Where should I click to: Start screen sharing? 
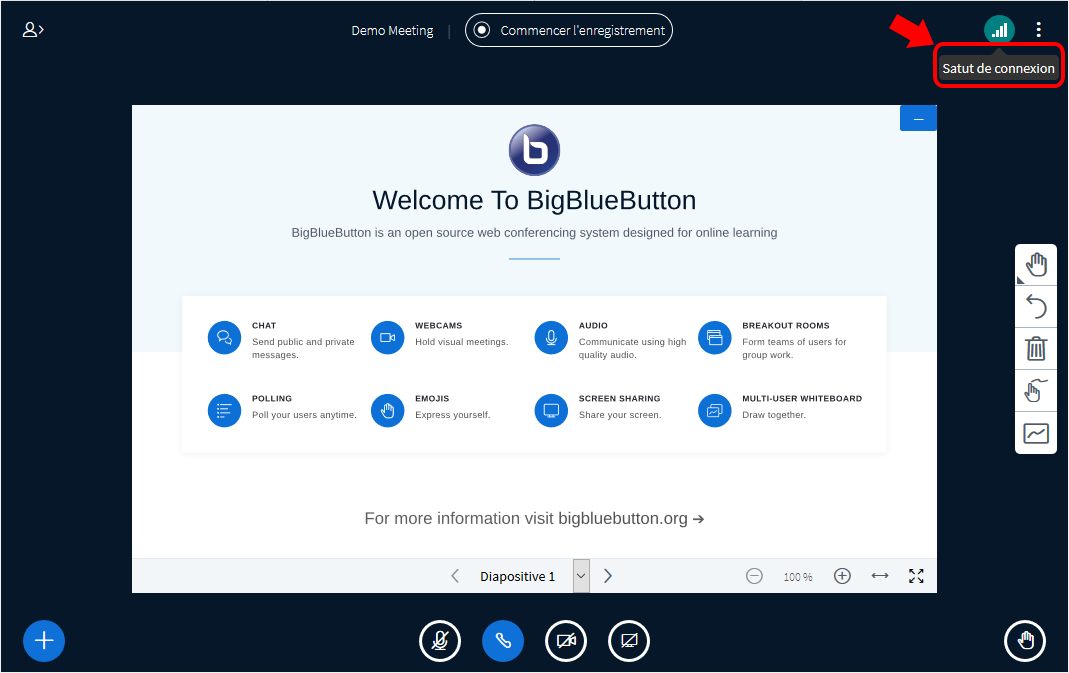tap(629, 641)
